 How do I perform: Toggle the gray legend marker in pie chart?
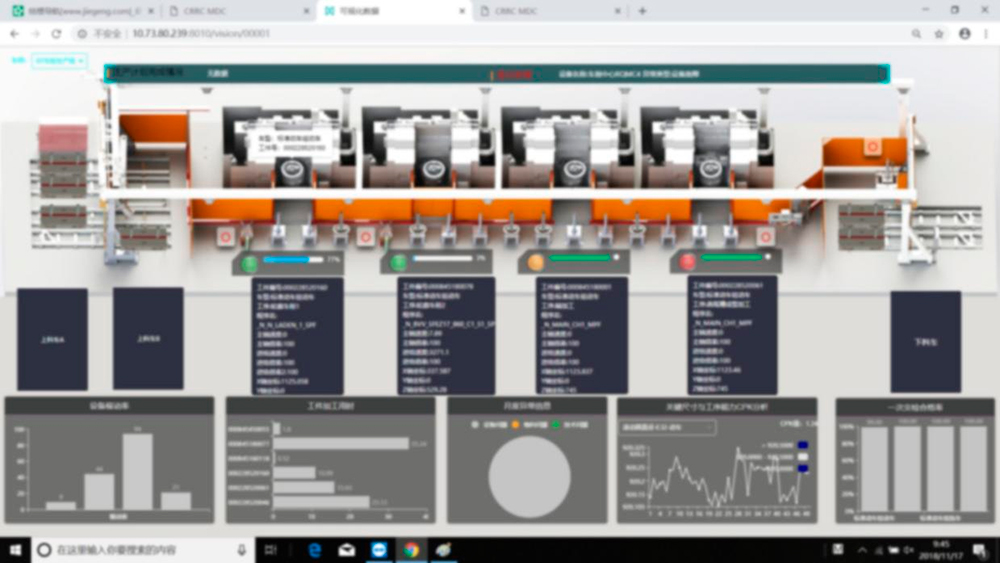point(474,424)
